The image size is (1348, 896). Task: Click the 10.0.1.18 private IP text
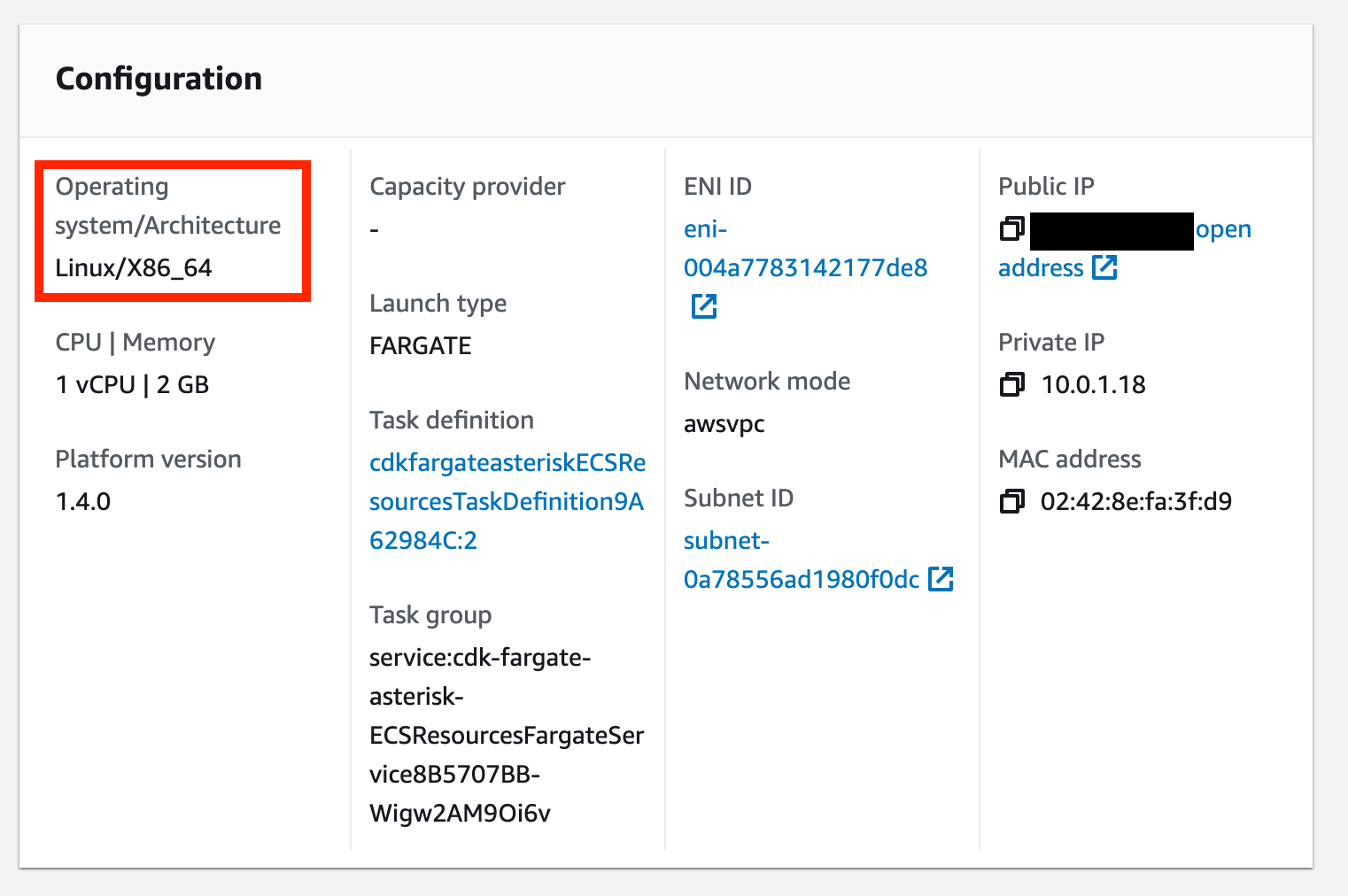coord(1093,385)
